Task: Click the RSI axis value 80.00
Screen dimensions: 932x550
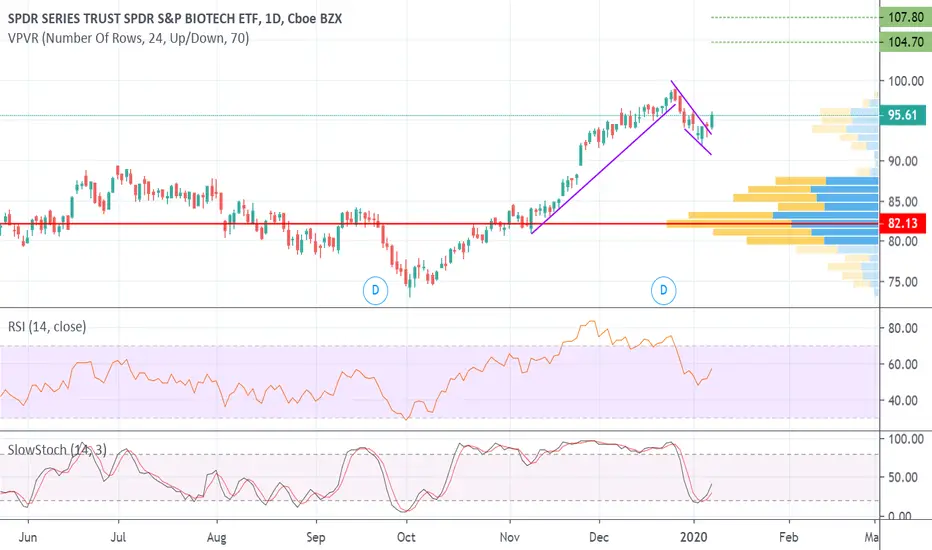Action: click(903, 328)
